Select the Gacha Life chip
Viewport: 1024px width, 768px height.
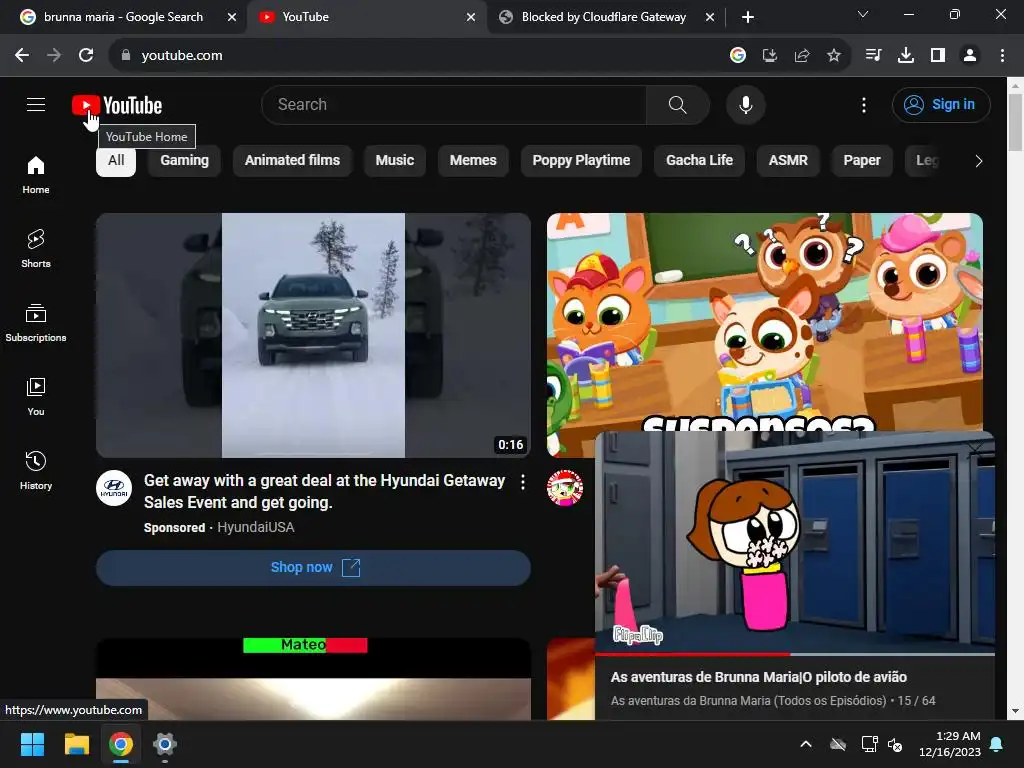(699, 161)
